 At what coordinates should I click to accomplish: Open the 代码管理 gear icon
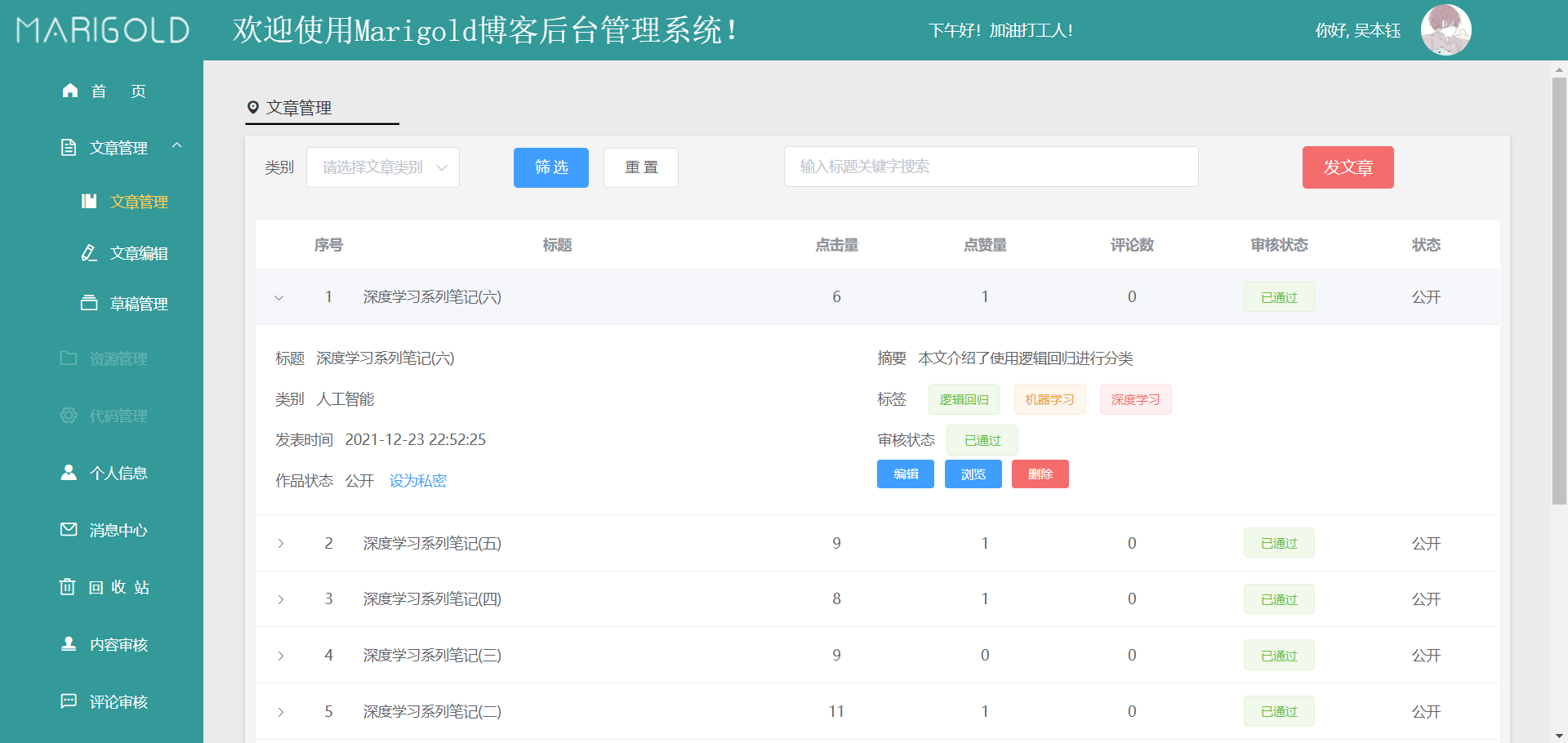[69, 415]
